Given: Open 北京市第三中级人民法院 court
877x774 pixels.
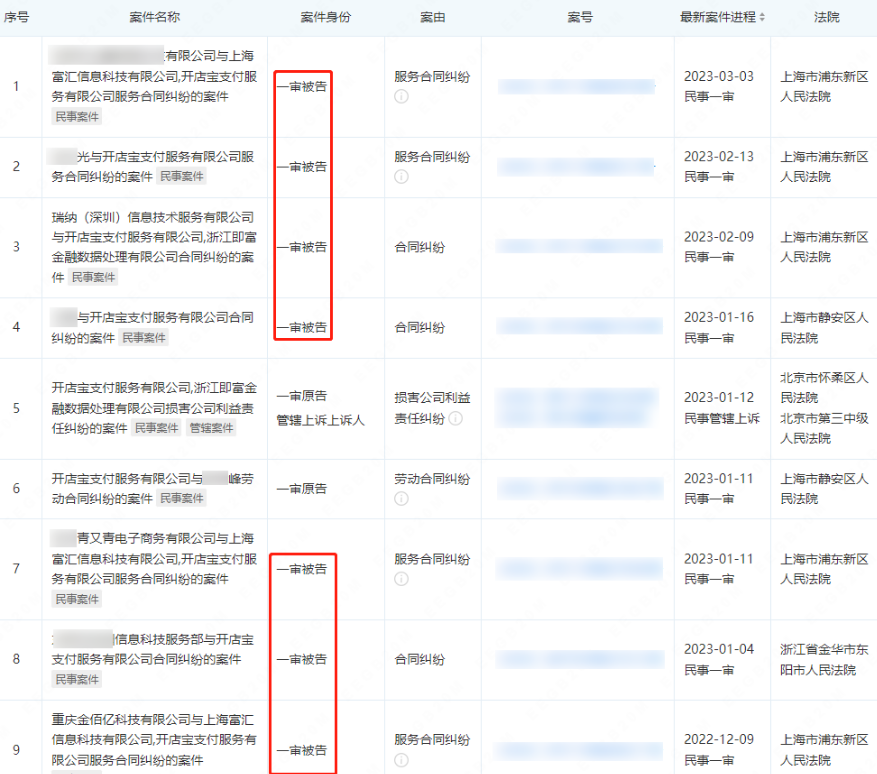Looking at the screenshot, I should tap(824, 428).
